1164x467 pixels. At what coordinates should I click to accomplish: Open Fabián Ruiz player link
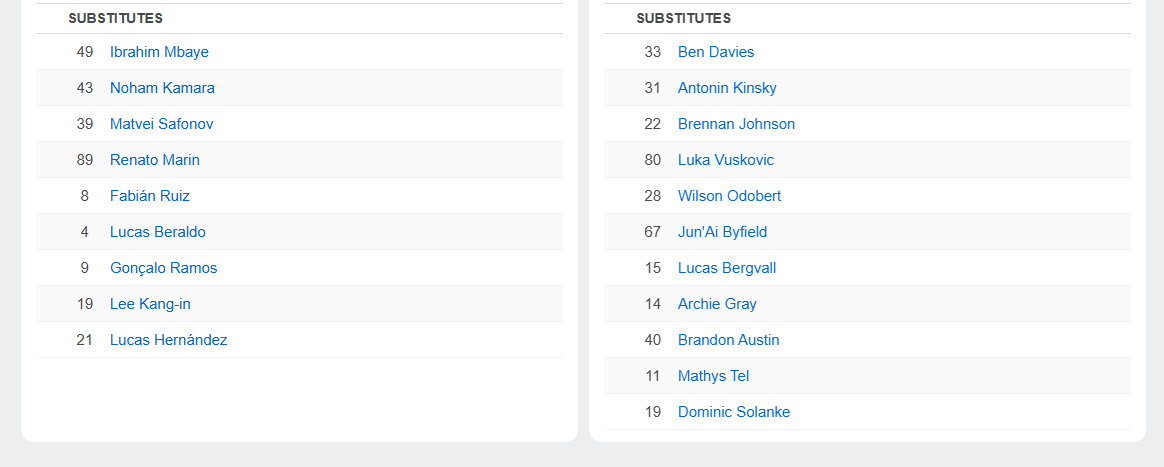pyautogui.click(x=150, y=196)
